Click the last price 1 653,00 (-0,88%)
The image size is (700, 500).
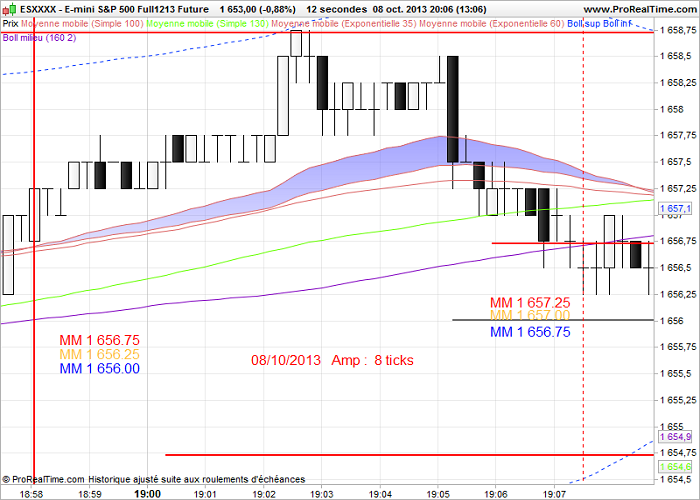point(258,9)
